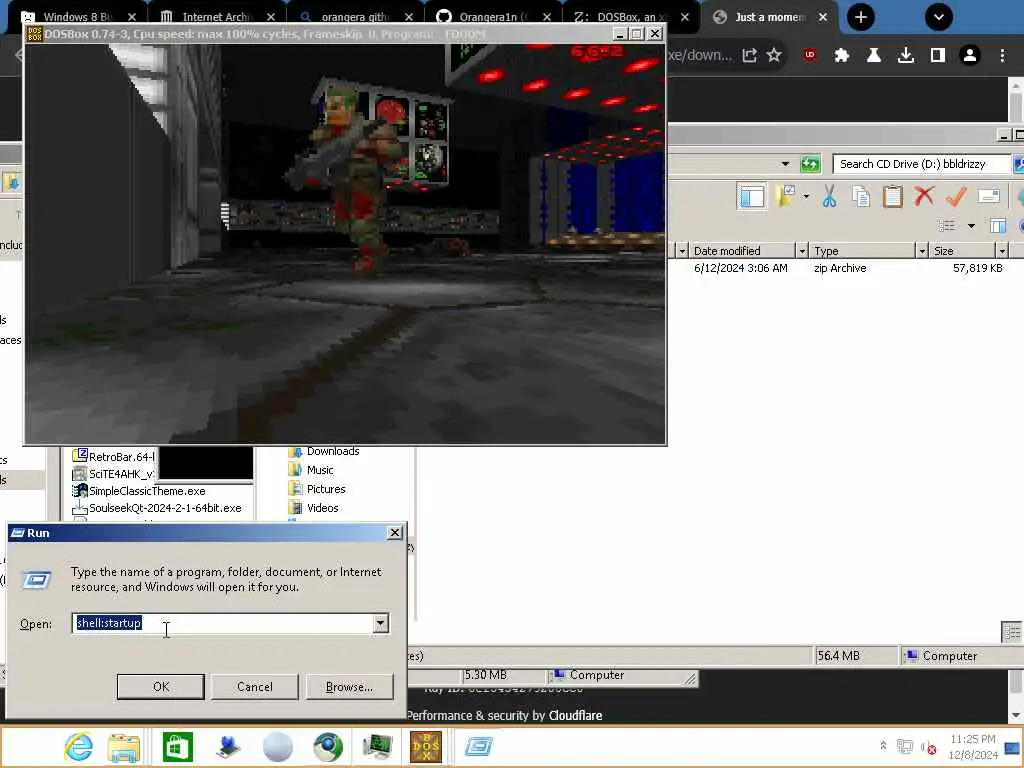Toggle the details pane icon in Explorer

point(998,226)
